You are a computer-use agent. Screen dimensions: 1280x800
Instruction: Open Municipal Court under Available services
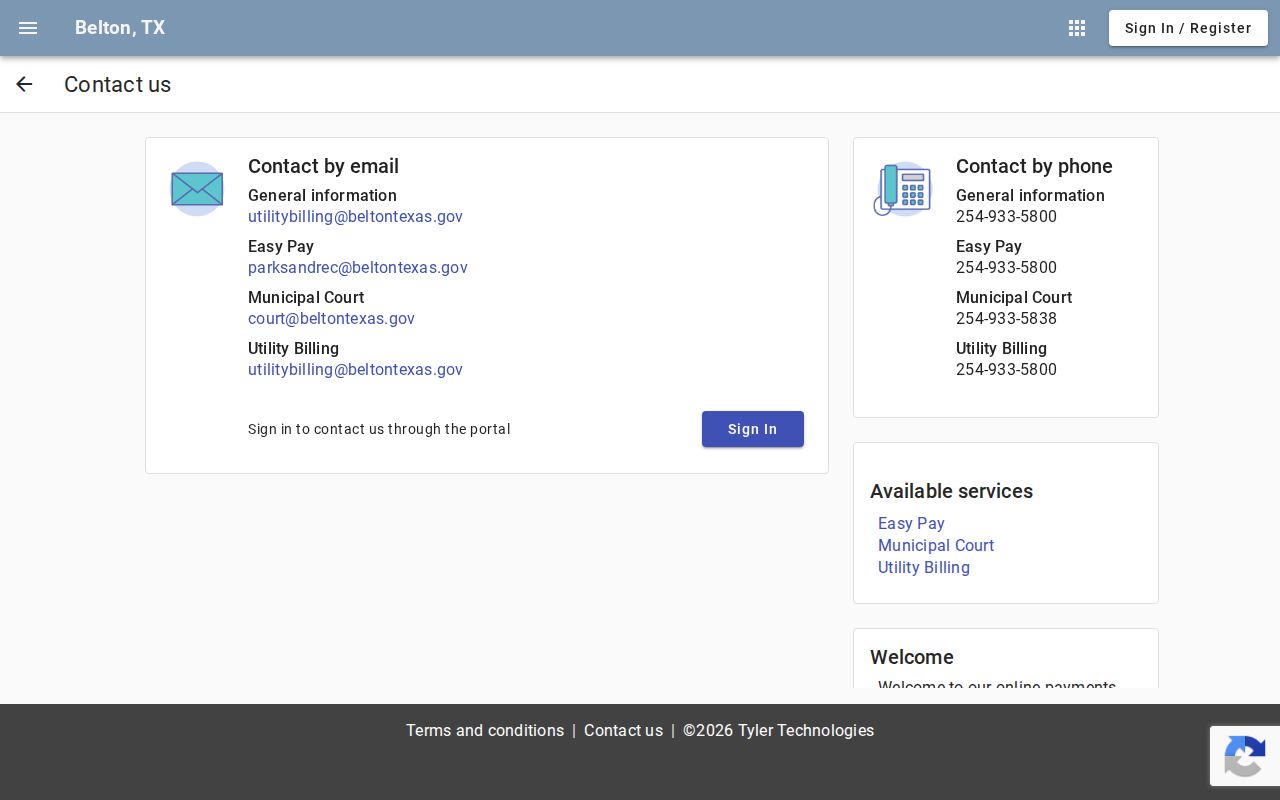click(x=936, y=546)
